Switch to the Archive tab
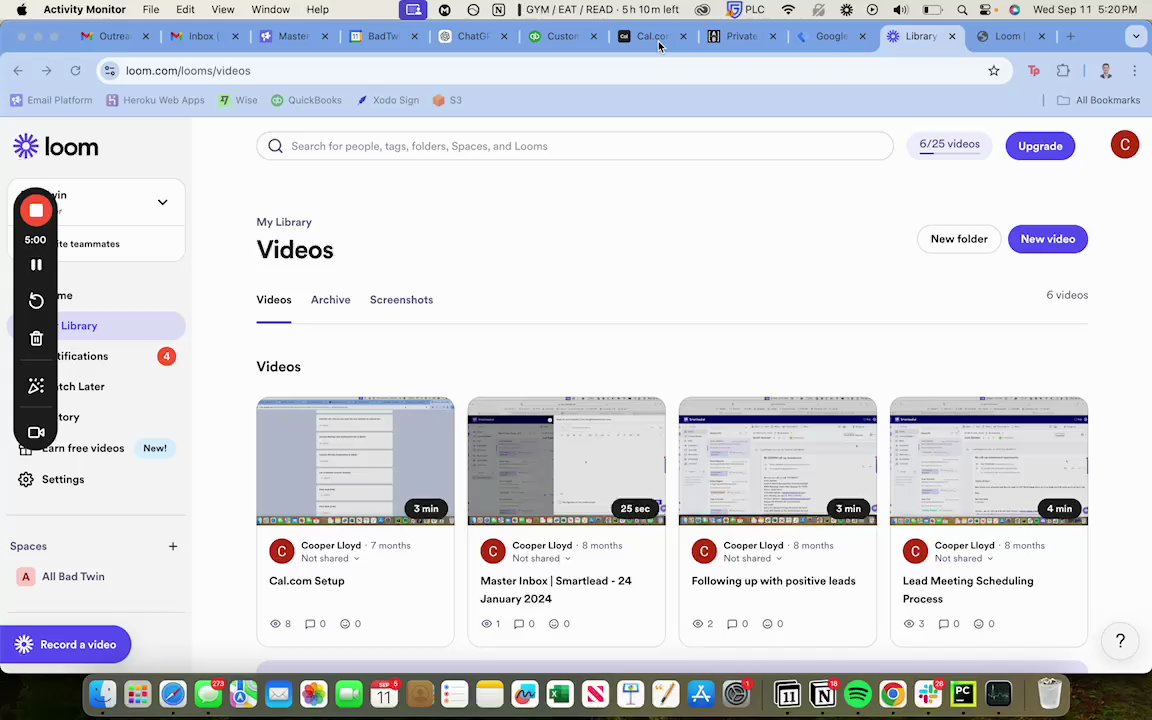 331,300
